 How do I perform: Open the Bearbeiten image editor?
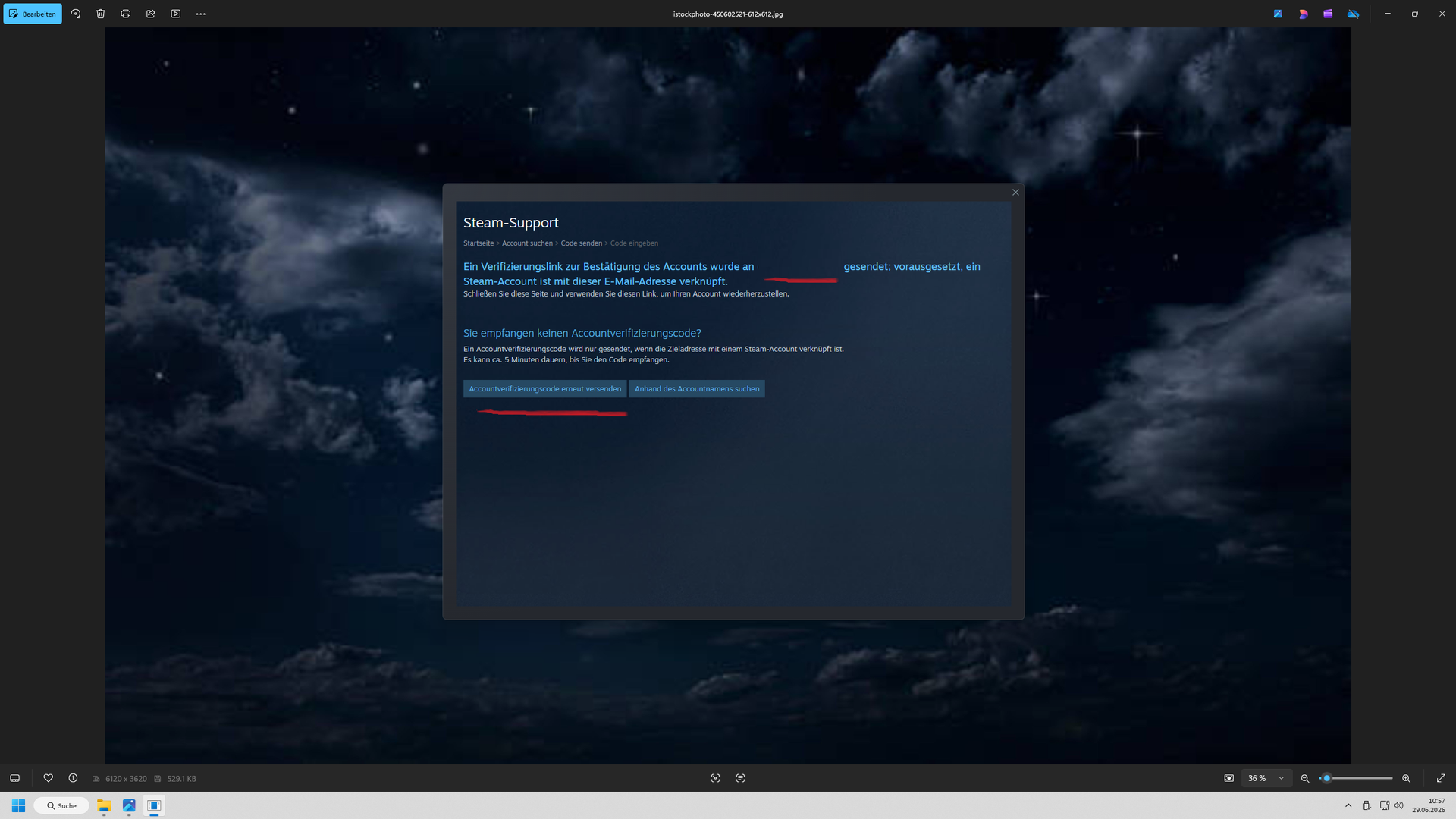click(x=33, y=14)
